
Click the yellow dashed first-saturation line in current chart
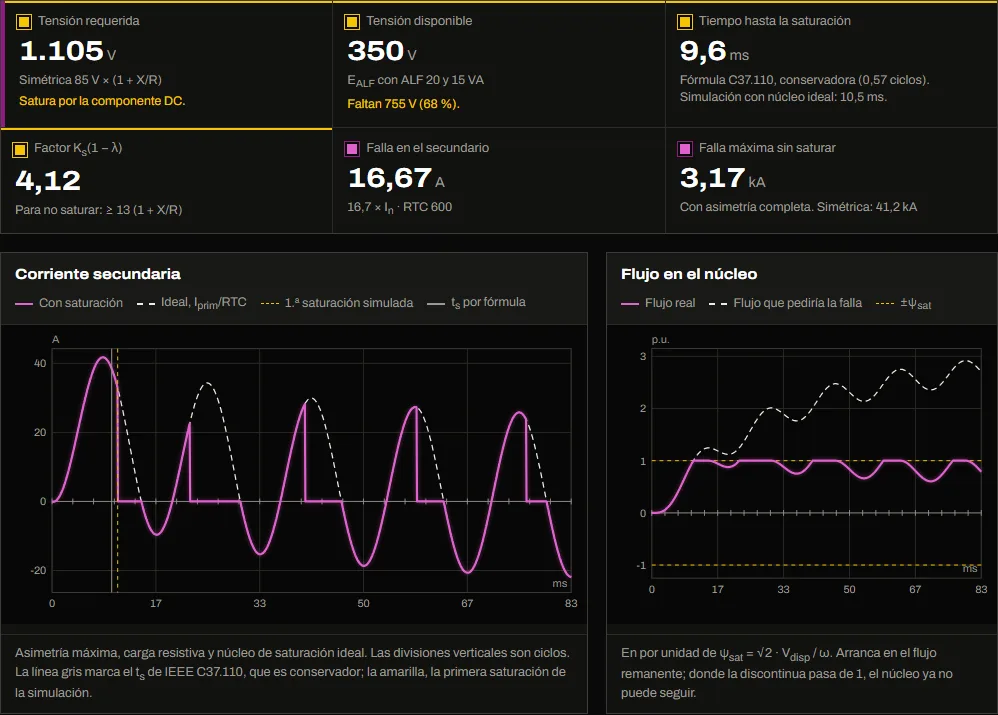(x=118, y=471)
